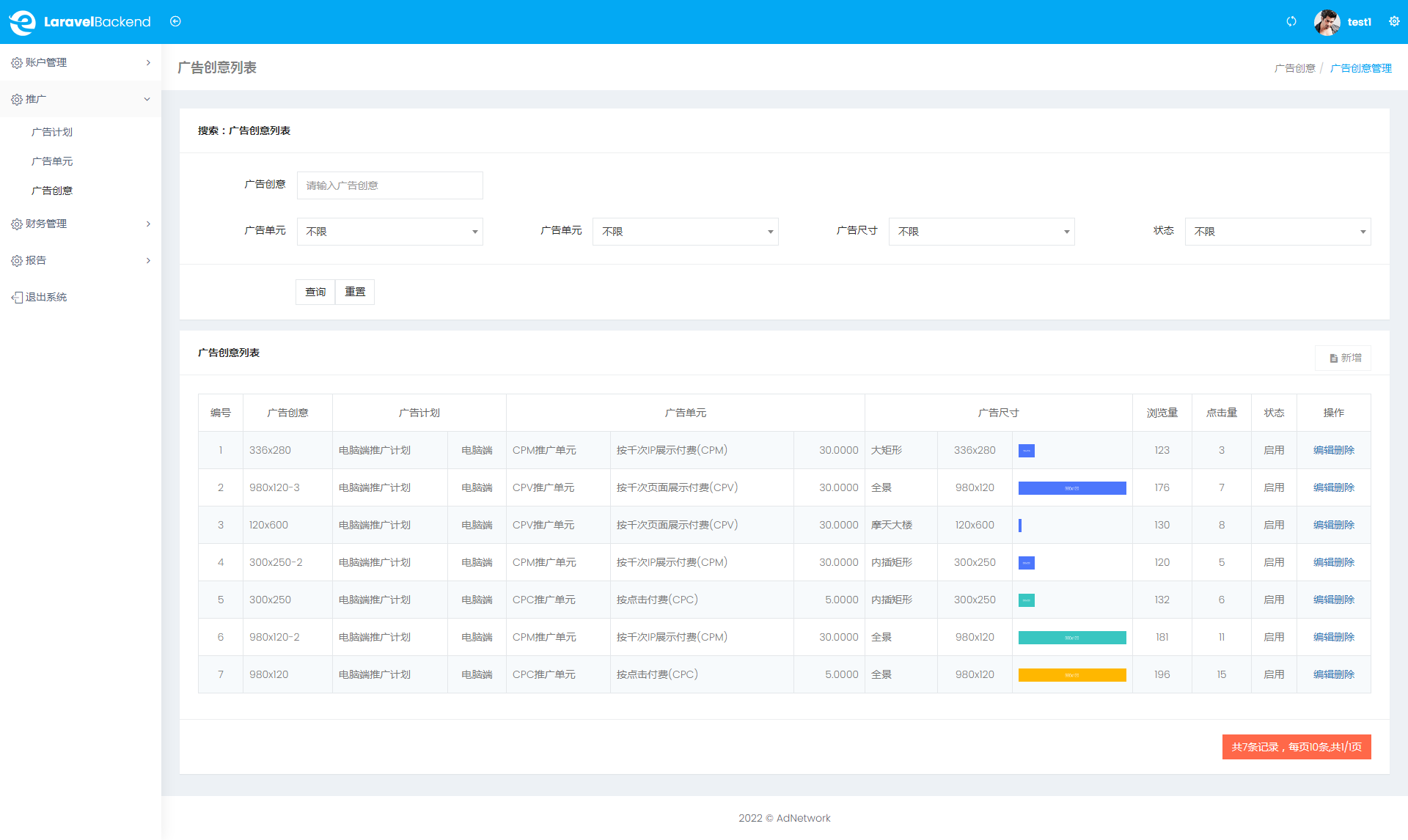Click the gear icon beside 账户管理
The height and width of the screenshot is (840, 1408).
(x=17, y=63)
